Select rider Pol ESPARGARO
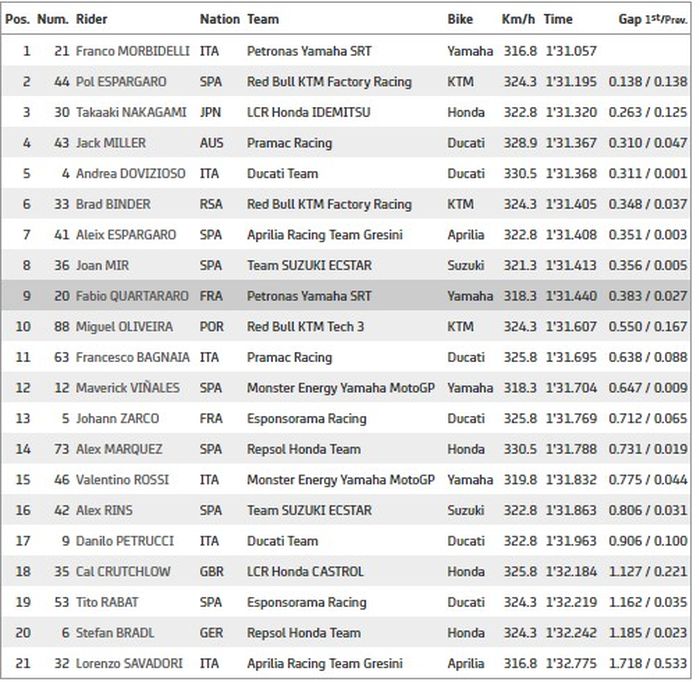Viewport: 700px width, 682px height. pos(121,82)
